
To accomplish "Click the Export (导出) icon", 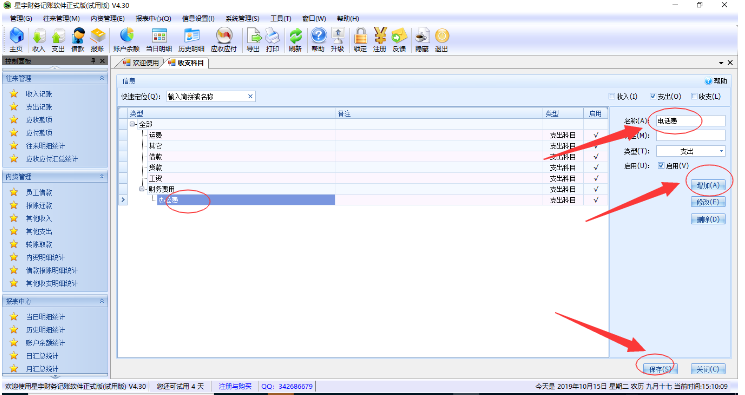I will pyautogui.click(x=254, y=39).
